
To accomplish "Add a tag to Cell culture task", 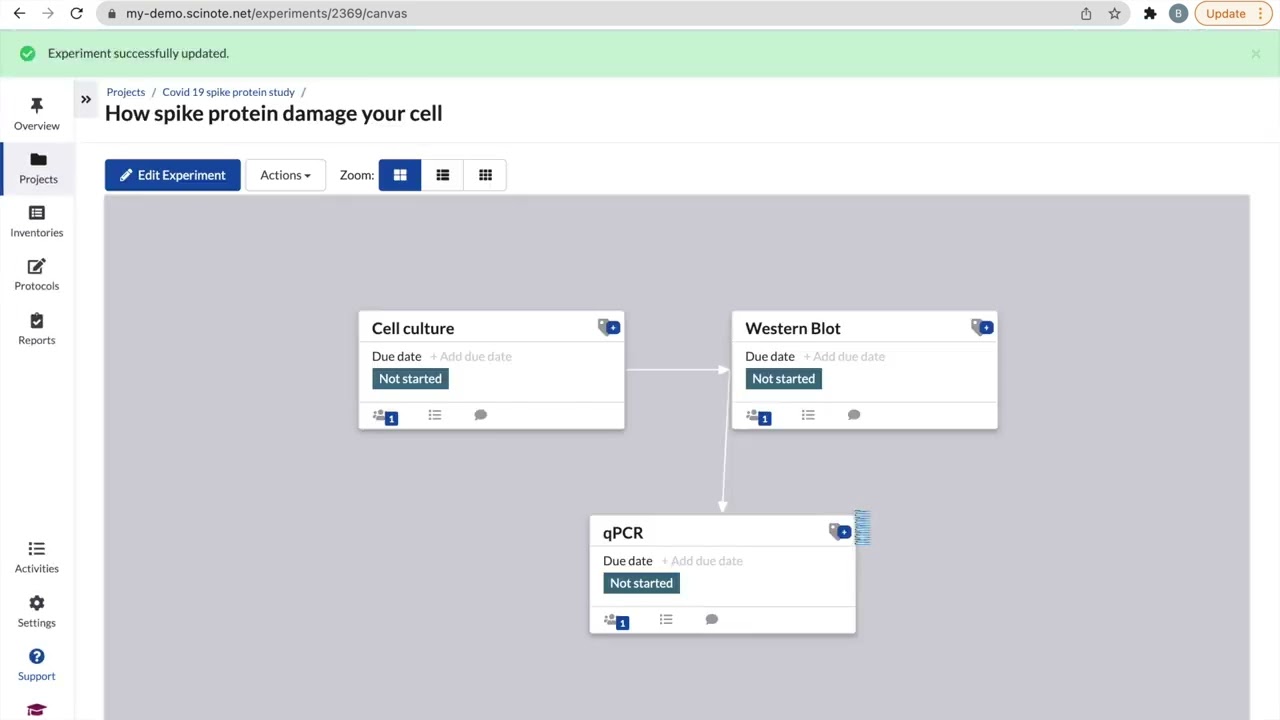I will coord(609,327).
